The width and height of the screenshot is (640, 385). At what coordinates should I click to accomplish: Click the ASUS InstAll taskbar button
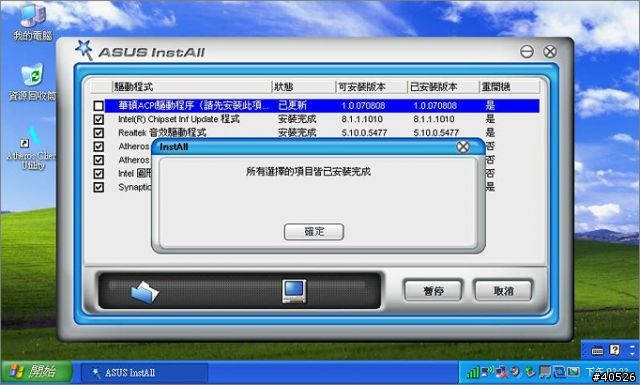[144, 372]
